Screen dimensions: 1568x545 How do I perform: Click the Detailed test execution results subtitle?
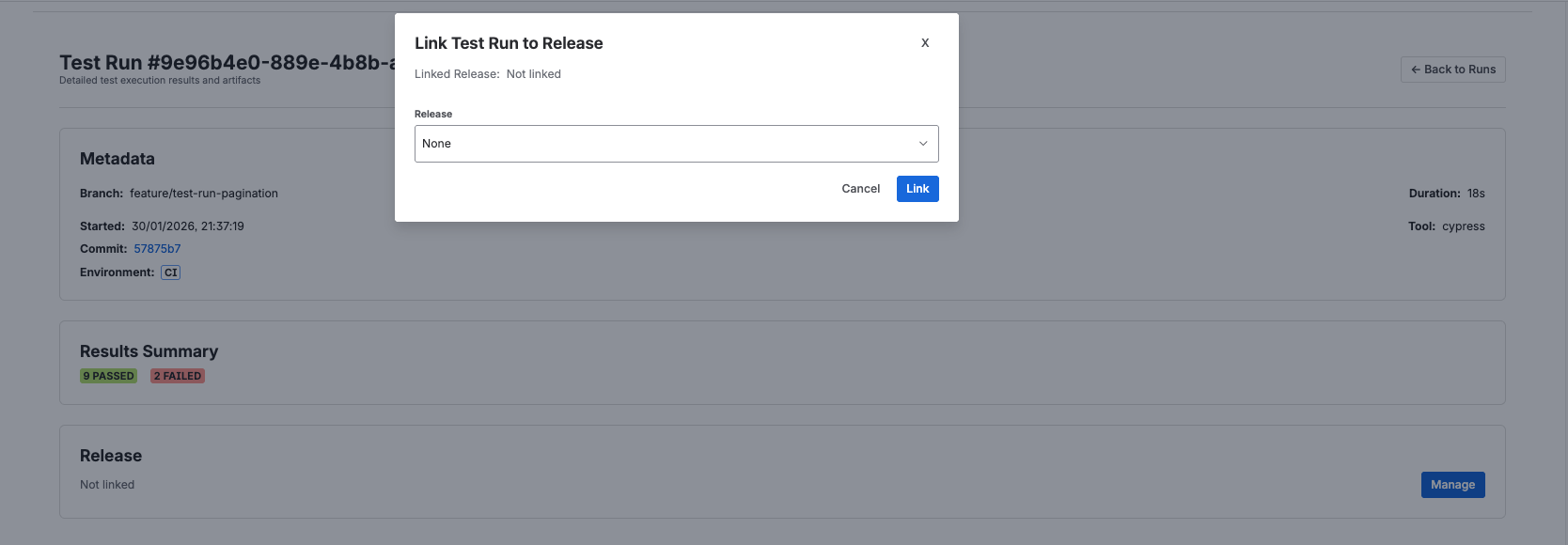pos(160,81)
